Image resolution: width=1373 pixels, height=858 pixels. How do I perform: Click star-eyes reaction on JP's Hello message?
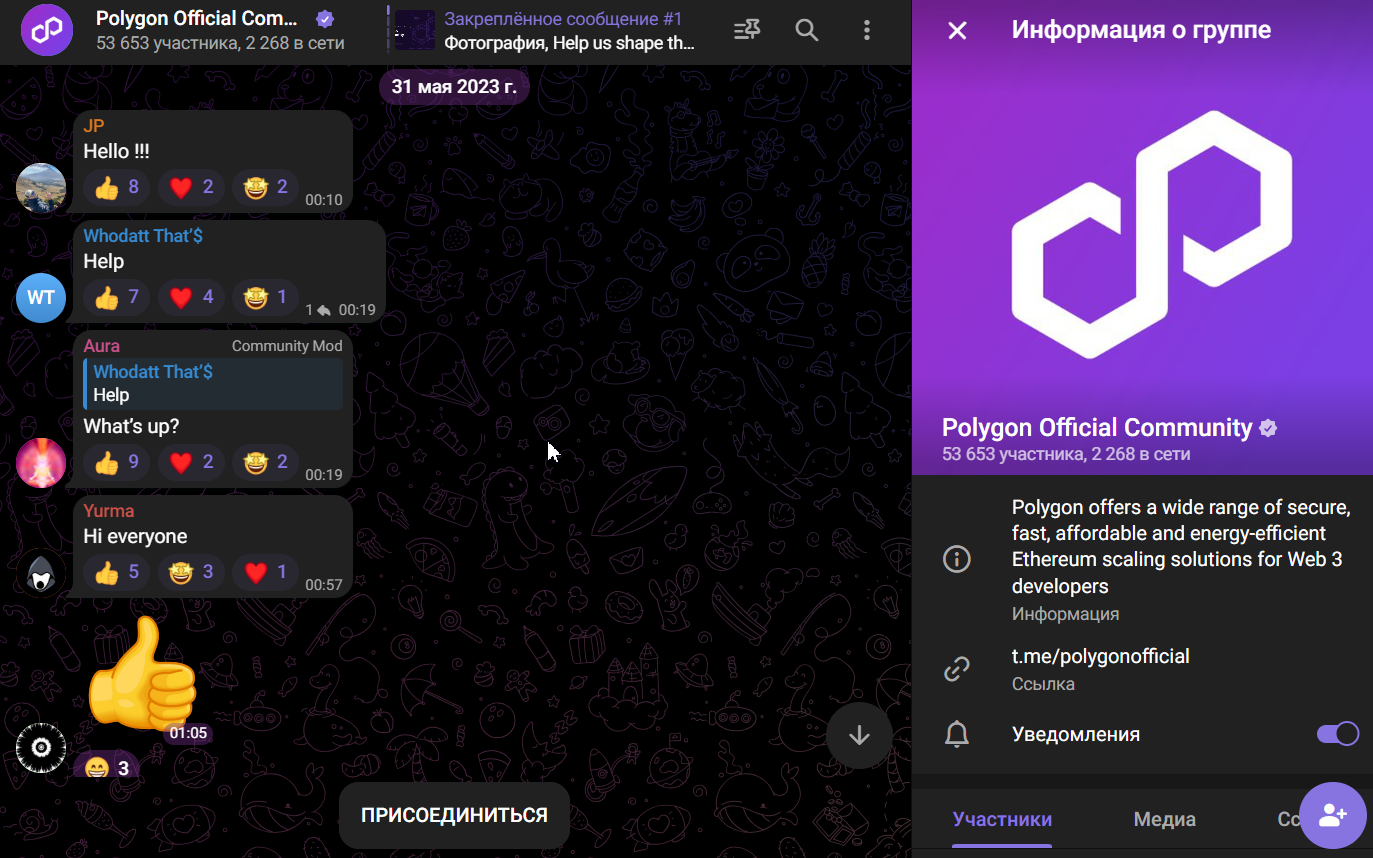pyautogui.click(x=265, y=187)
